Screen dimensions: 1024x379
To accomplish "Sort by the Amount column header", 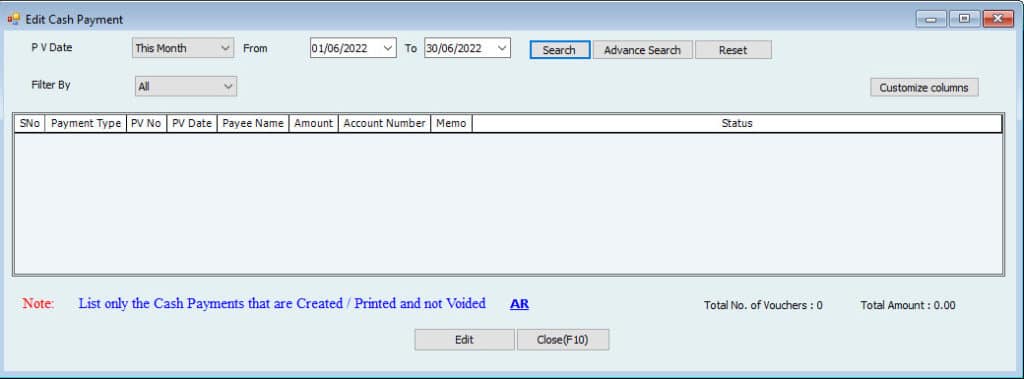I will (x=313, y=124).
